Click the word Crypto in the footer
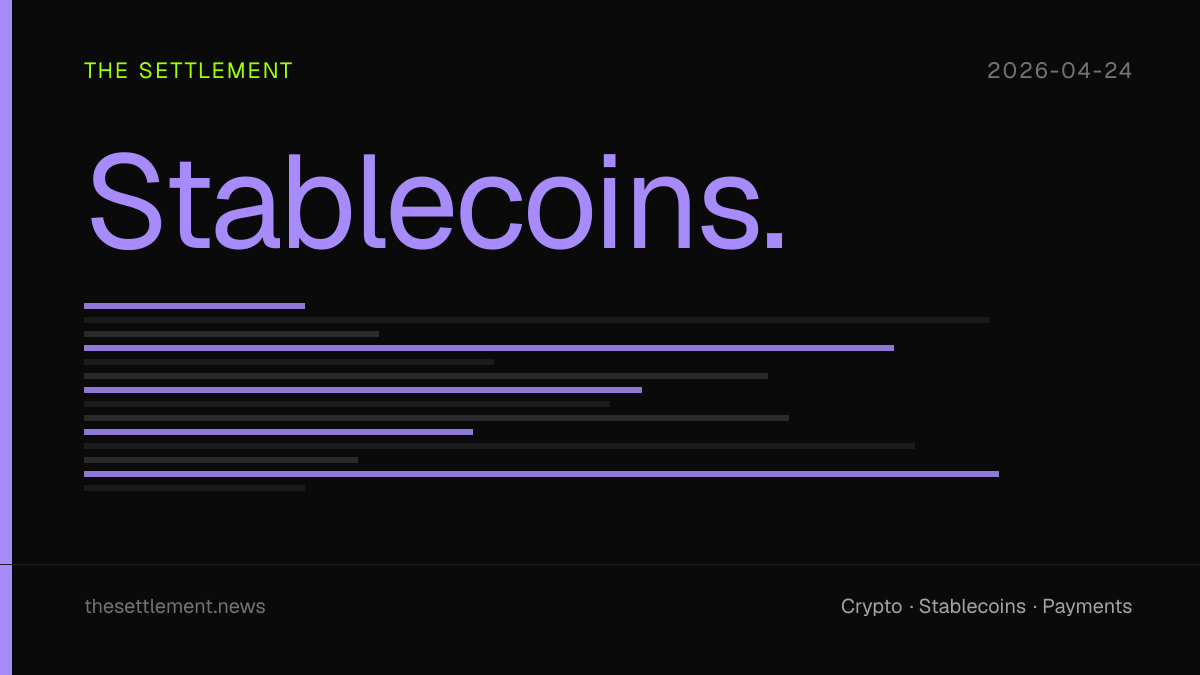 871,607
